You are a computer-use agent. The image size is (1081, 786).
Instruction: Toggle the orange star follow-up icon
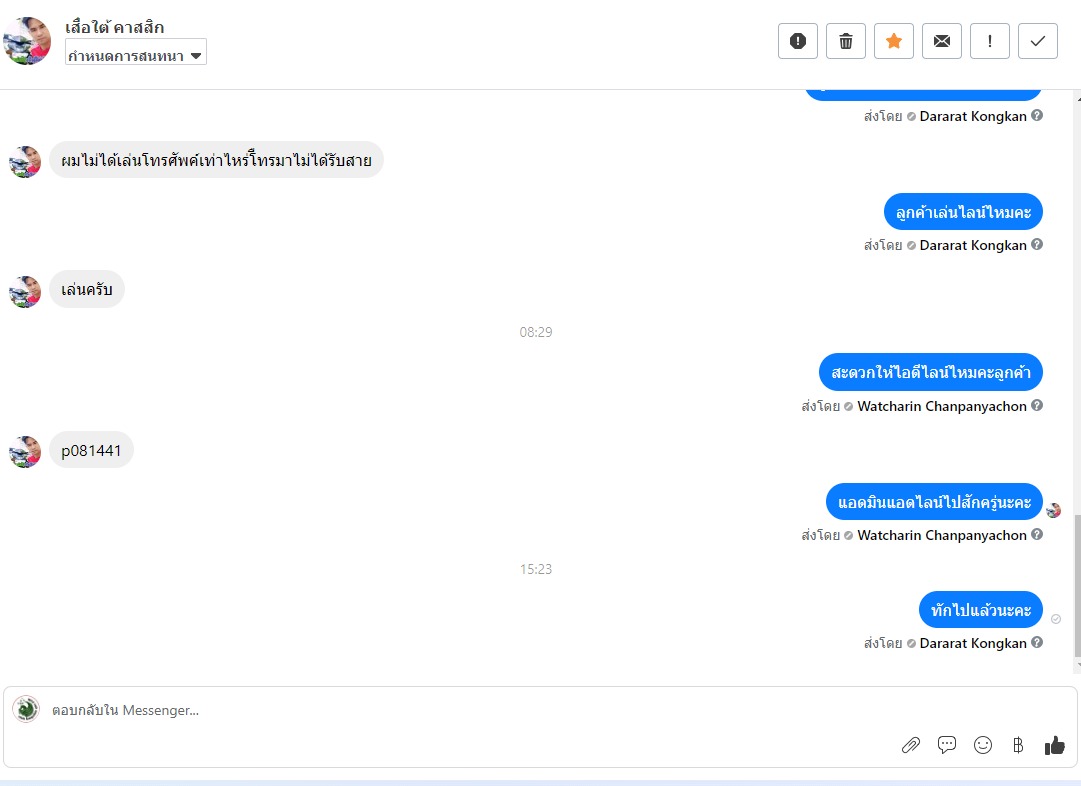(x=893, y=41)
